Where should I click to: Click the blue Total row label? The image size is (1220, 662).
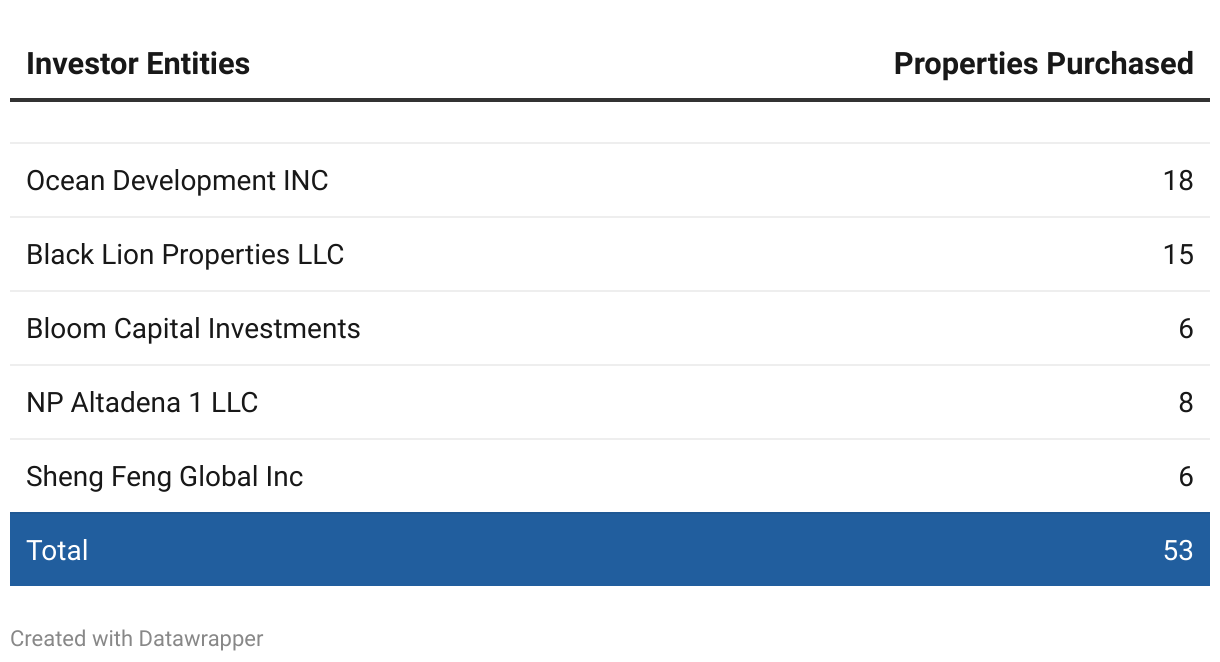coord(57,550)
